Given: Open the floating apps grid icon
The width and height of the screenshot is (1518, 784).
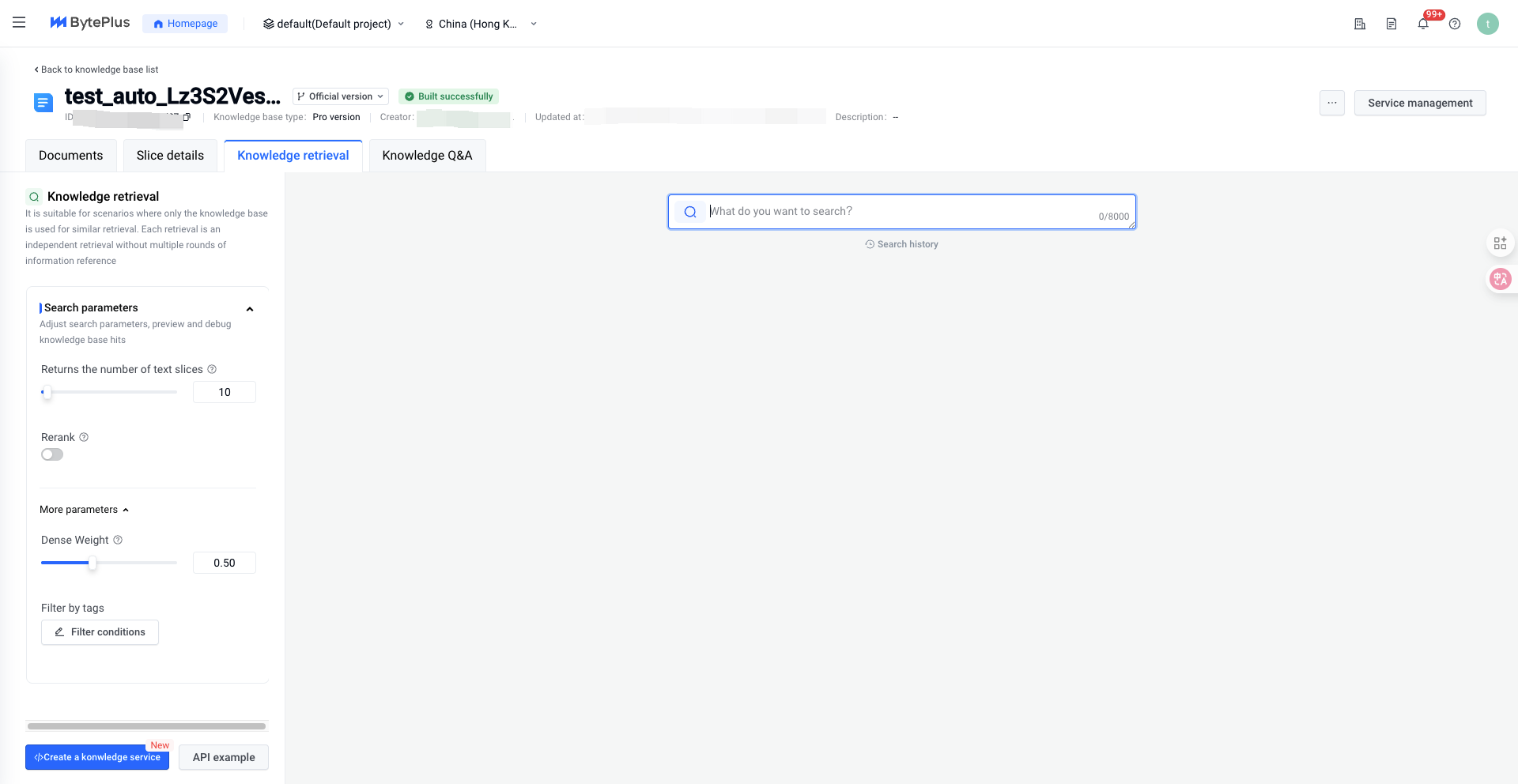Looking at the screenshot, I should 1500,243.
